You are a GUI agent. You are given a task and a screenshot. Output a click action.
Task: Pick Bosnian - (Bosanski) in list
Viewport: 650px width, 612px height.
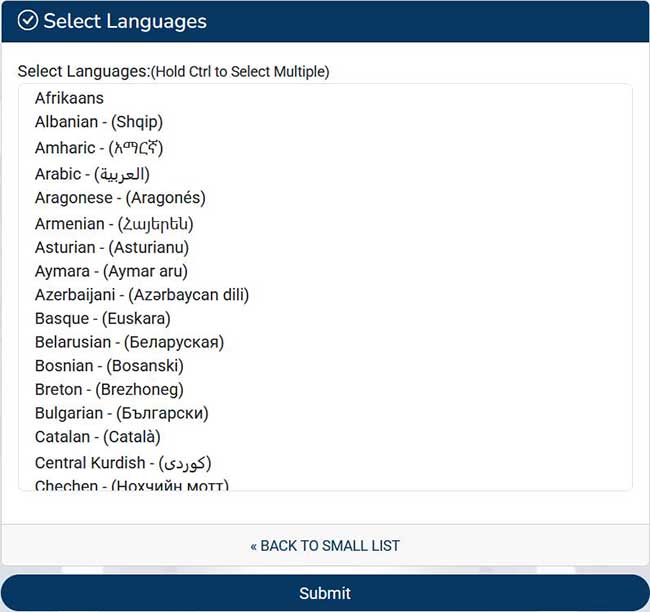pyautogui.click(x=109, y=366)
